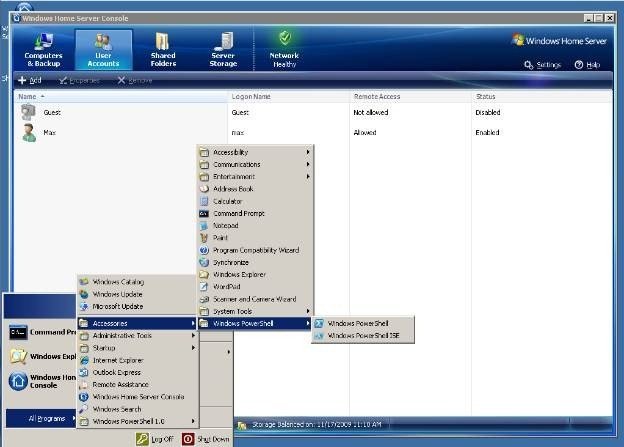
Task: Open Outlook Express
Action: (137, 372)
